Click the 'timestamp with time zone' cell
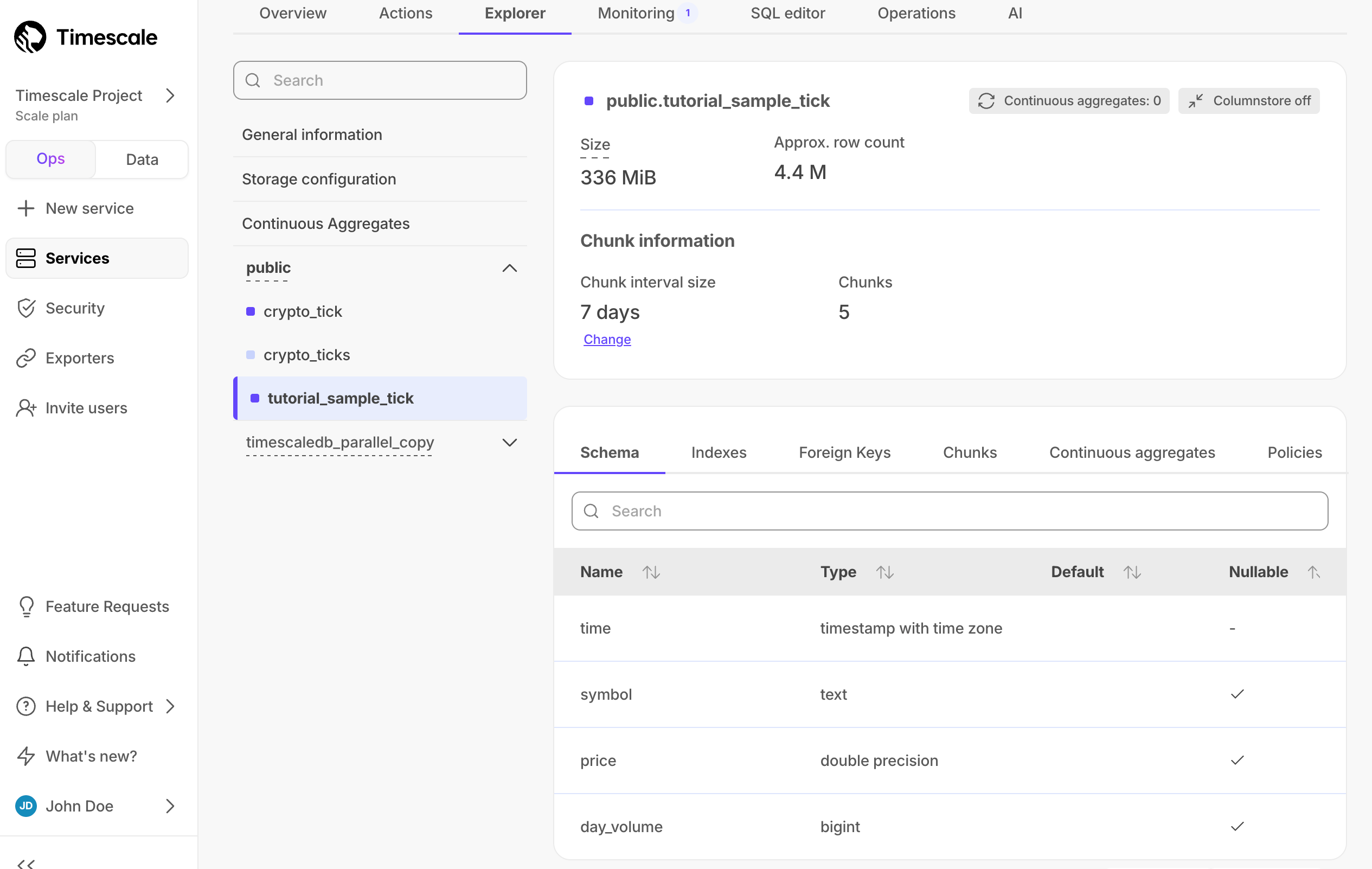The width and height of the screenshot is (1372, 869). coord(911,628)
